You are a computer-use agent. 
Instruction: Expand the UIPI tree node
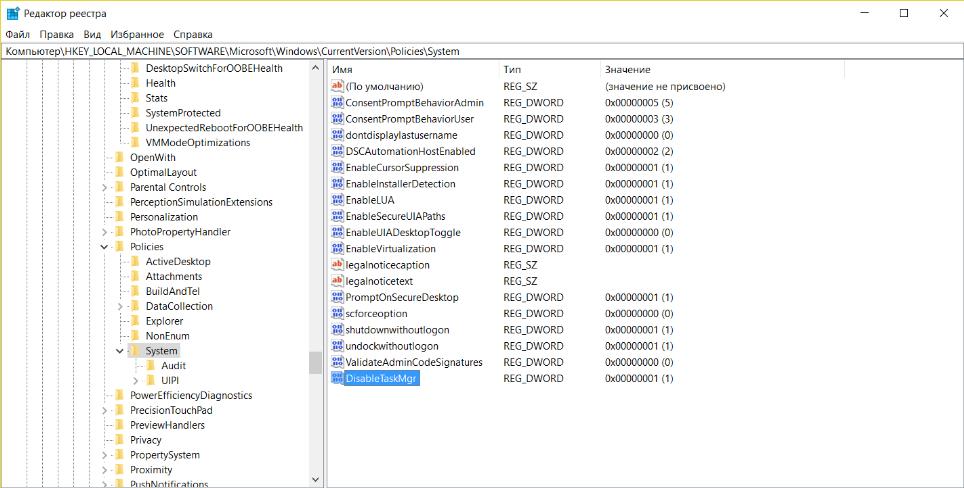pos(135,380)
